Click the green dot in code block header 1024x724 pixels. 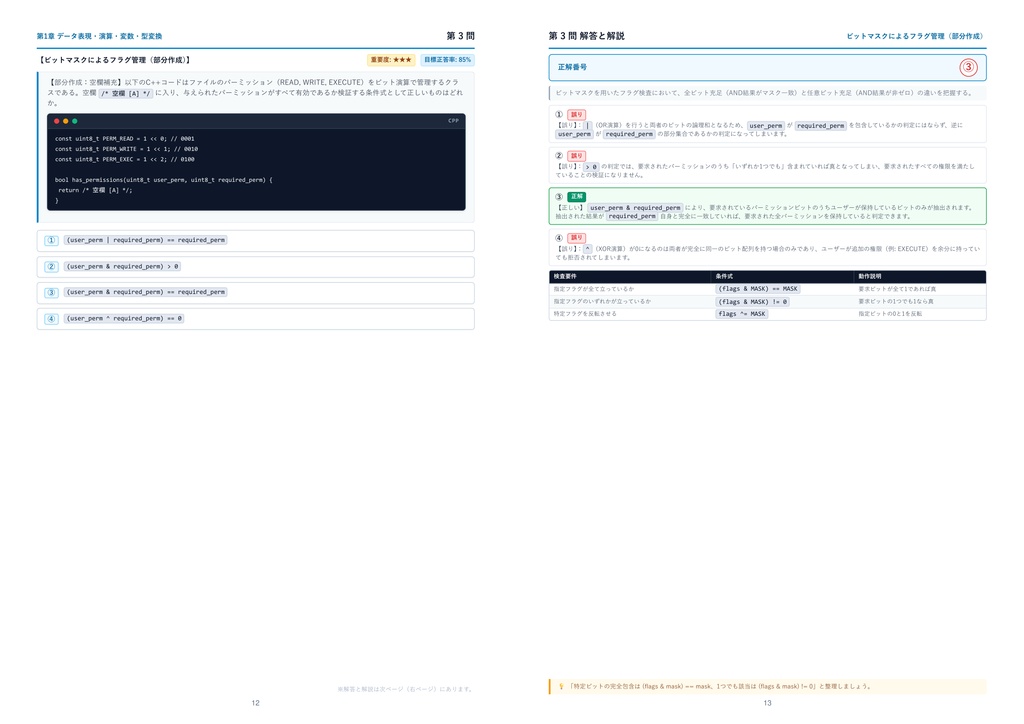click(x=74, y=121)
